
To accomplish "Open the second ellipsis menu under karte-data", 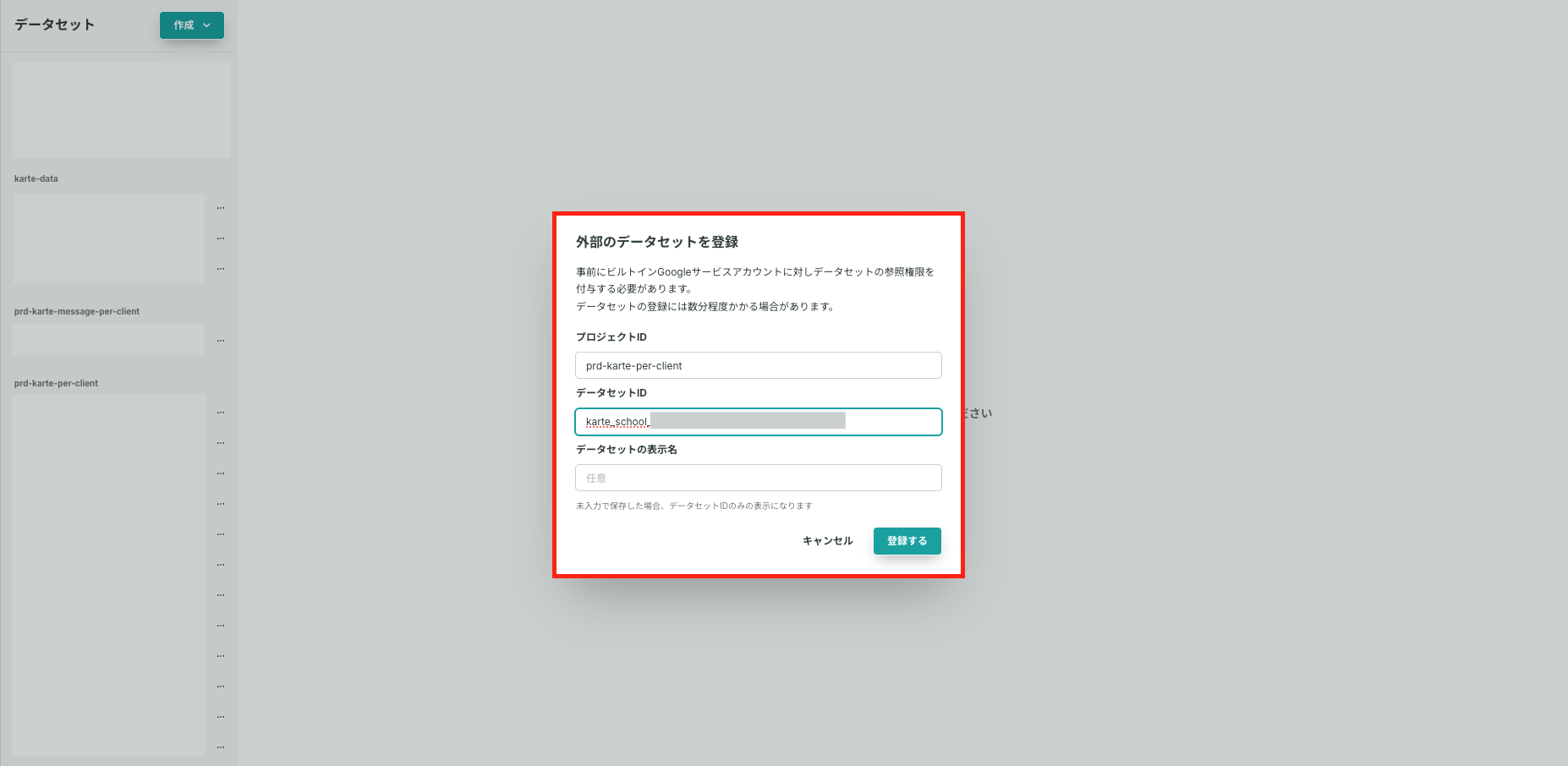I will (x=220, y=238).
